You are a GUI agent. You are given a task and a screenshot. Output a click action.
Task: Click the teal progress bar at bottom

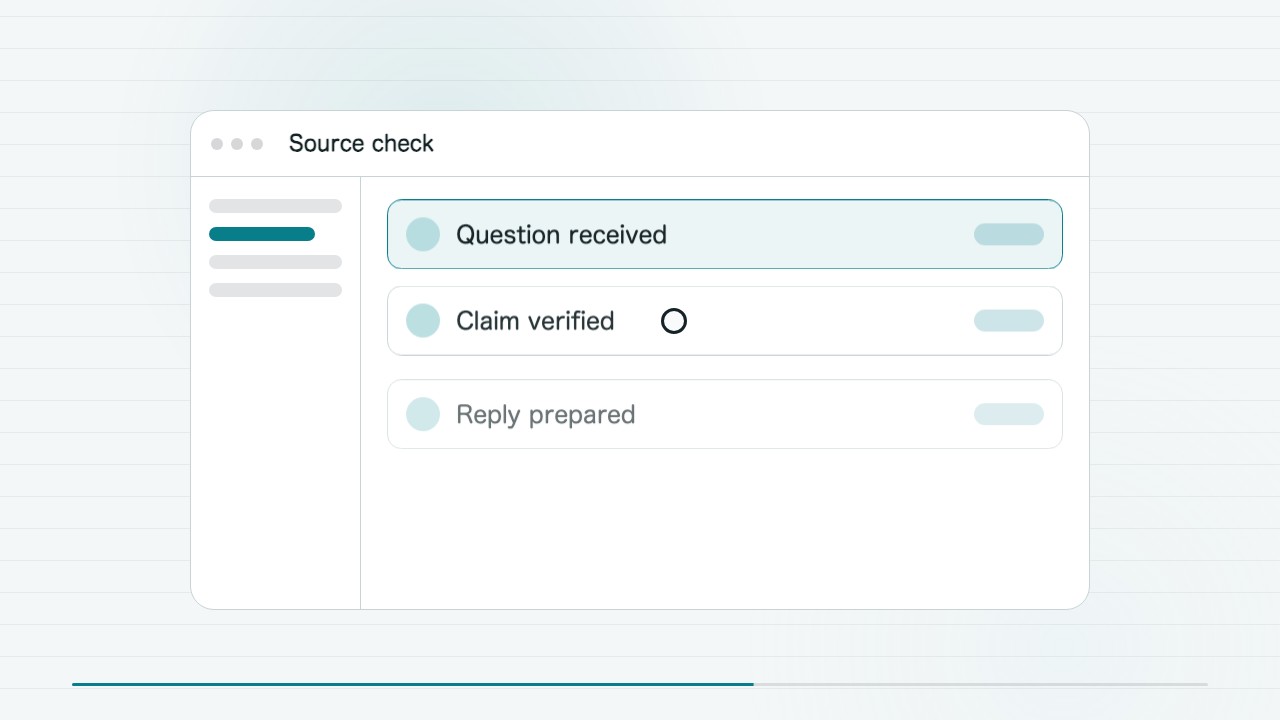pos(412,684)
